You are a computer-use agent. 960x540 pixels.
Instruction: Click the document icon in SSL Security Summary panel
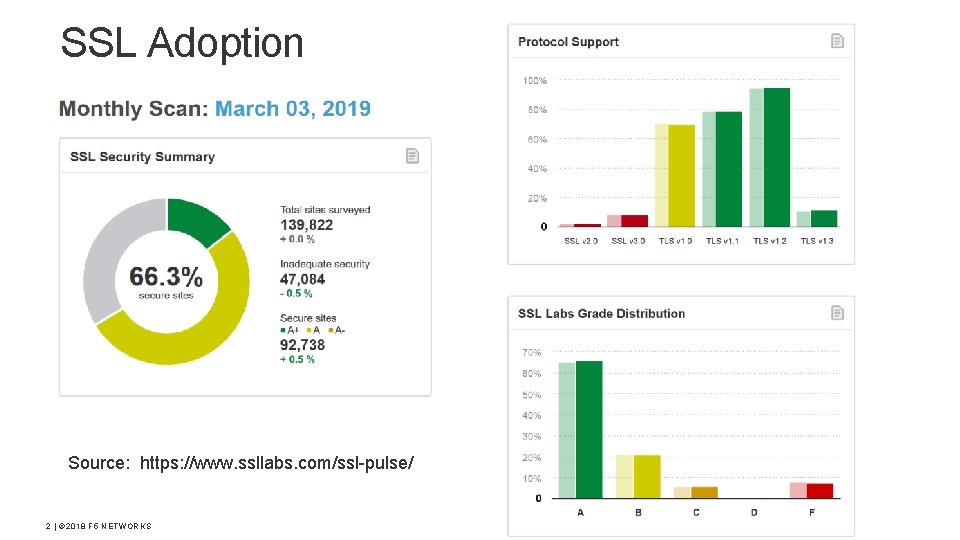coord(413,156)
